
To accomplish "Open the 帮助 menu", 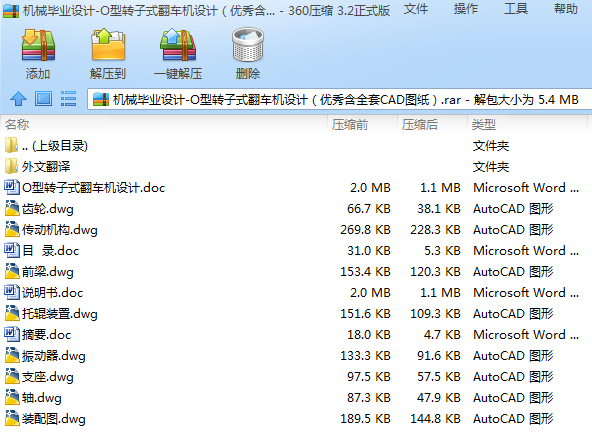I will pyautogui.click(x=566, y=9).
